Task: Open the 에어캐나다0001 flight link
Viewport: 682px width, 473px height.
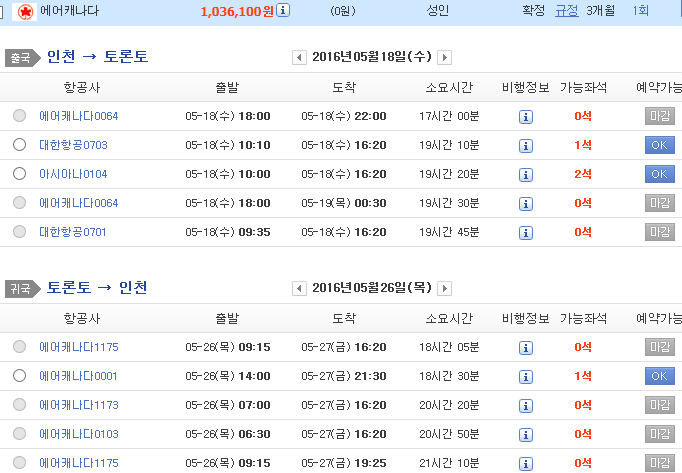Action: tap(78, 376)
